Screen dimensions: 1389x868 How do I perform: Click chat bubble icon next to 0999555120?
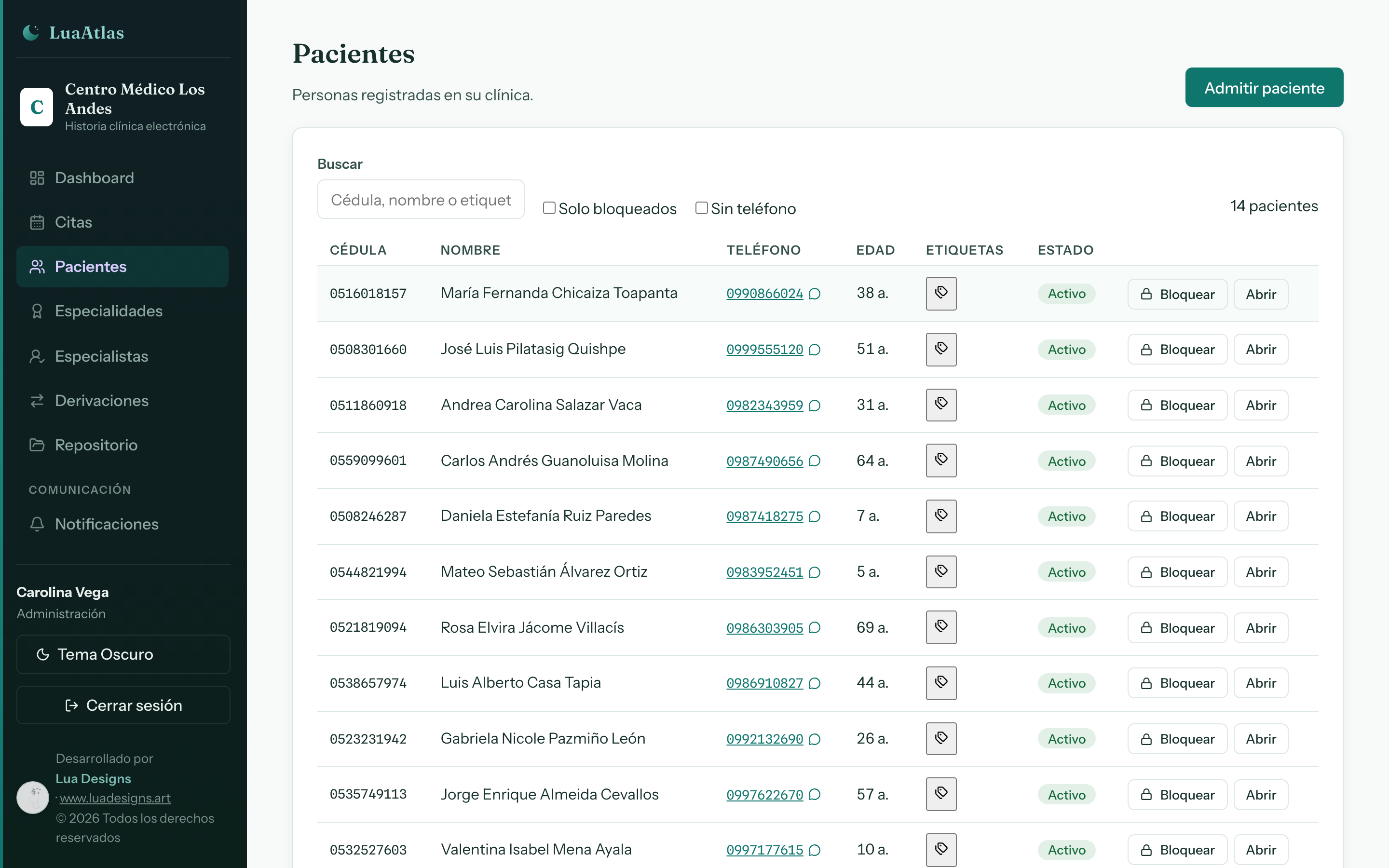pos(815,350)
